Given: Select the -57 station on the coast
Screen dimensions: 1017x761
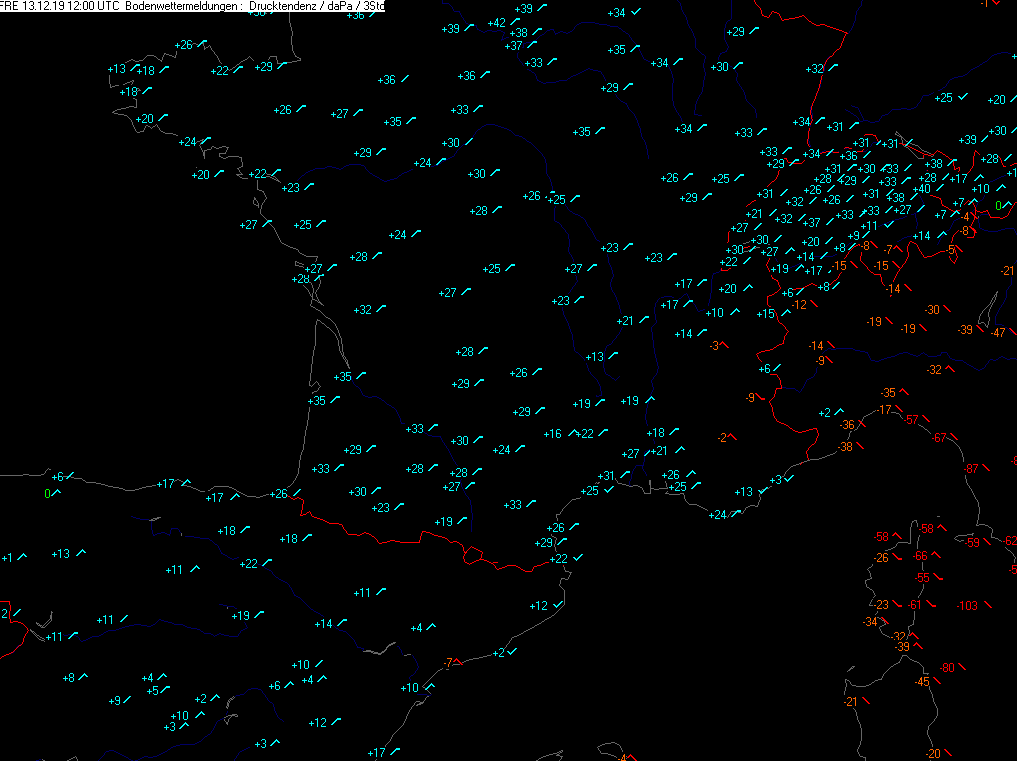Looking at the screenshot, I should pyautogui.click(x=911, y=419).
